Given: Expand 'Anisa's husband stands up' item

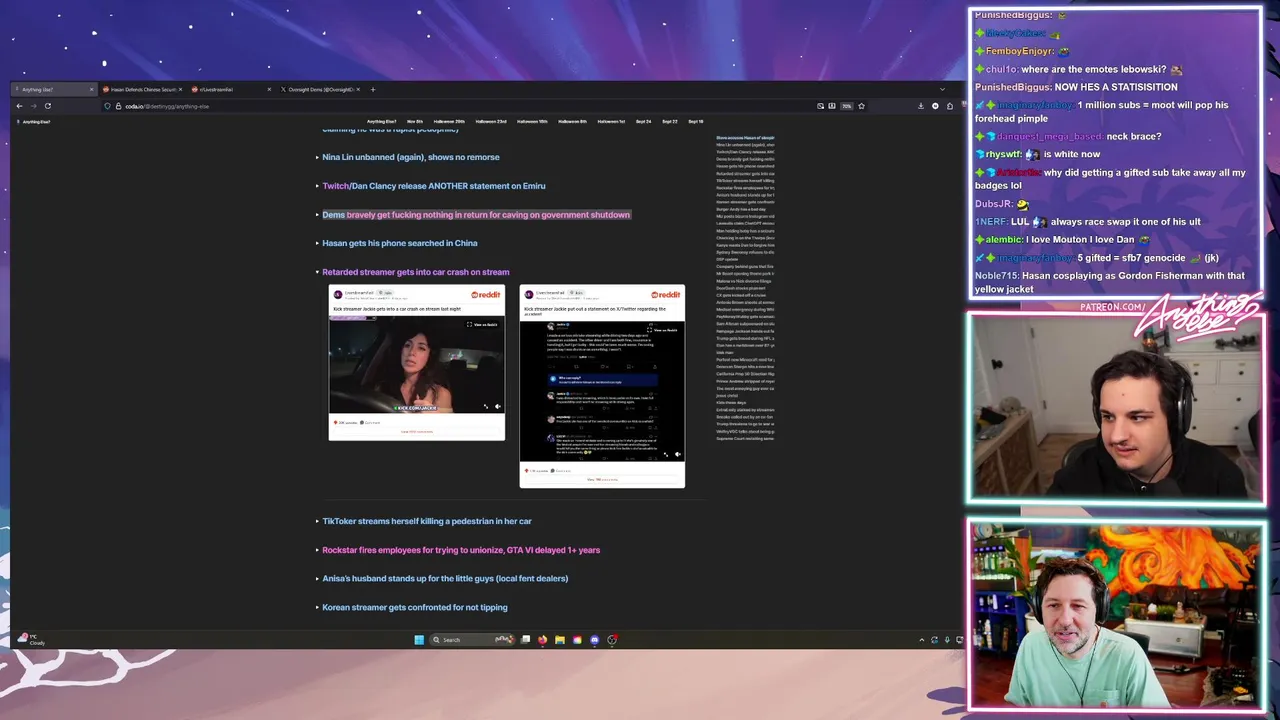Looking at the screenshot, I should 318,578.
